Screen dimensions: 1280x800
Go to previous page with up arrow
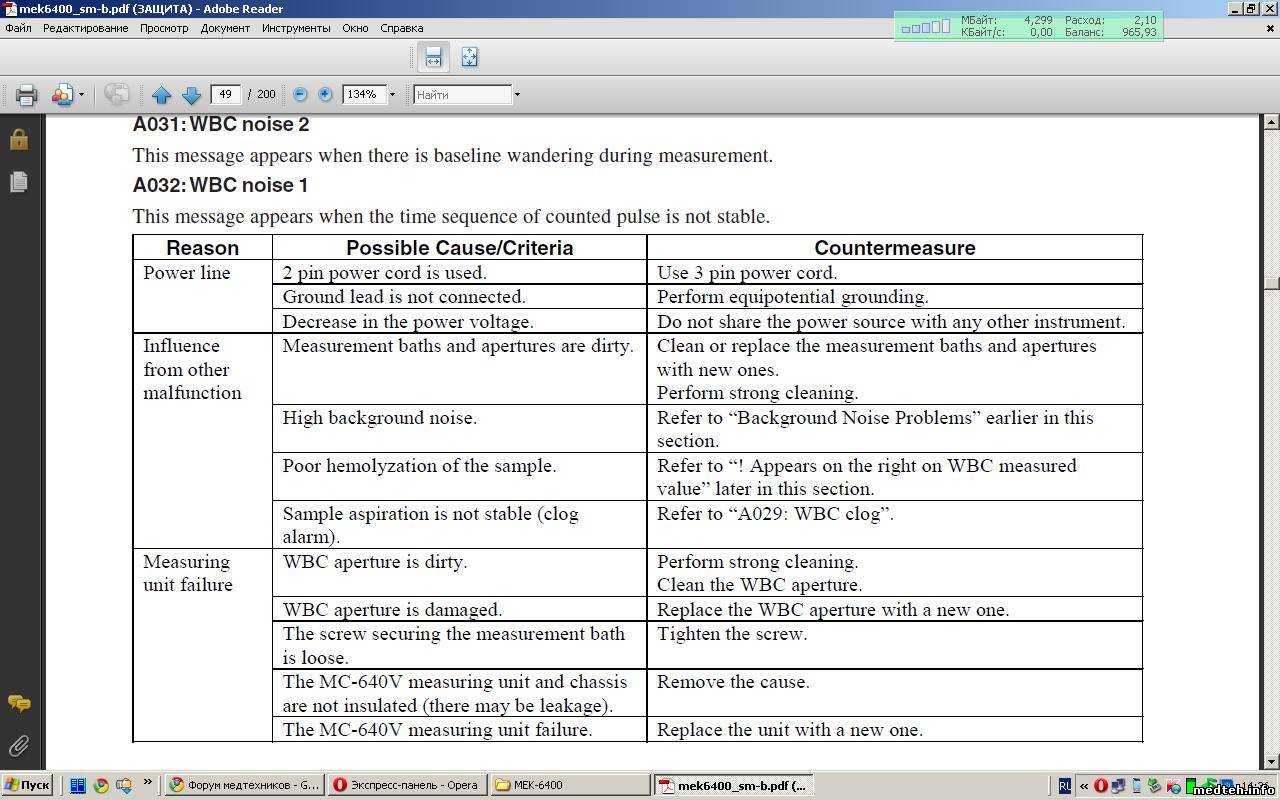[x=162, y=95]
